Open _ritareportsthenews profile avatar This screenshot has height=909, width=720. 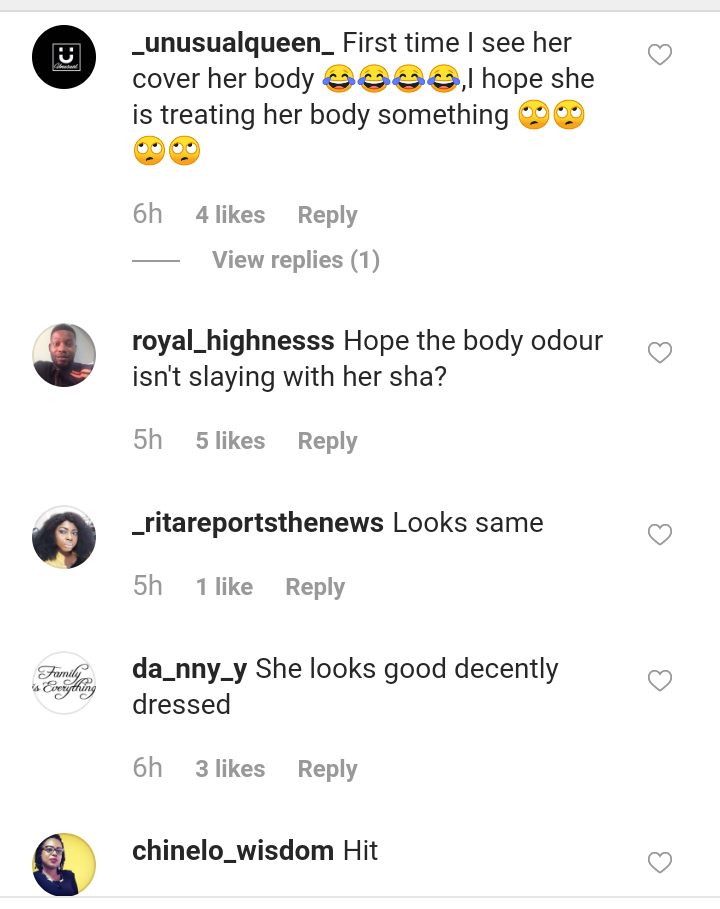pyautogui.click(x=64, y=537)
